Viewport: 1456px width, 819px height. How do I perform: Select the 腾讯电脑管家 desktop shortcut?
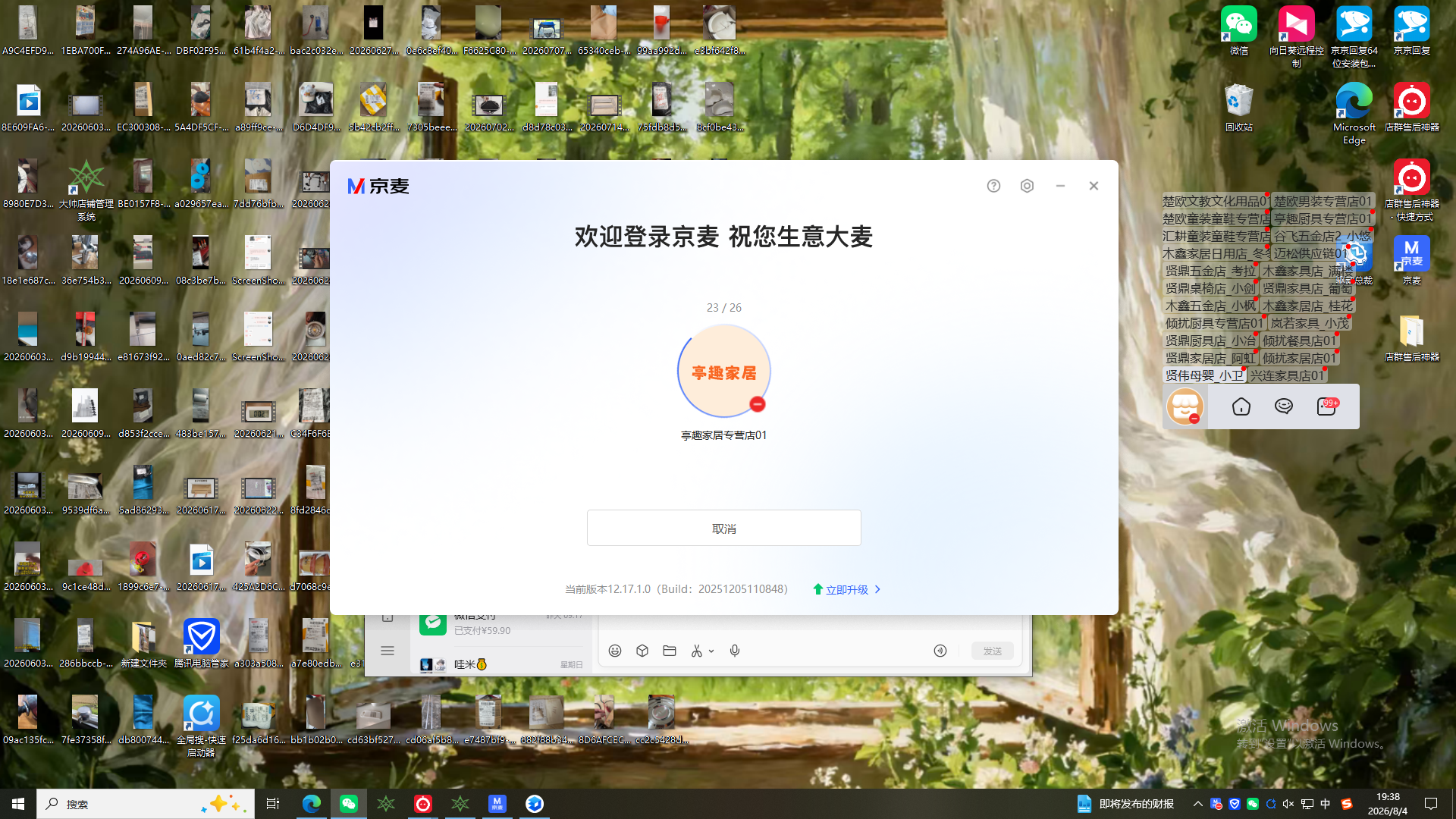click(x=202, y=643)
